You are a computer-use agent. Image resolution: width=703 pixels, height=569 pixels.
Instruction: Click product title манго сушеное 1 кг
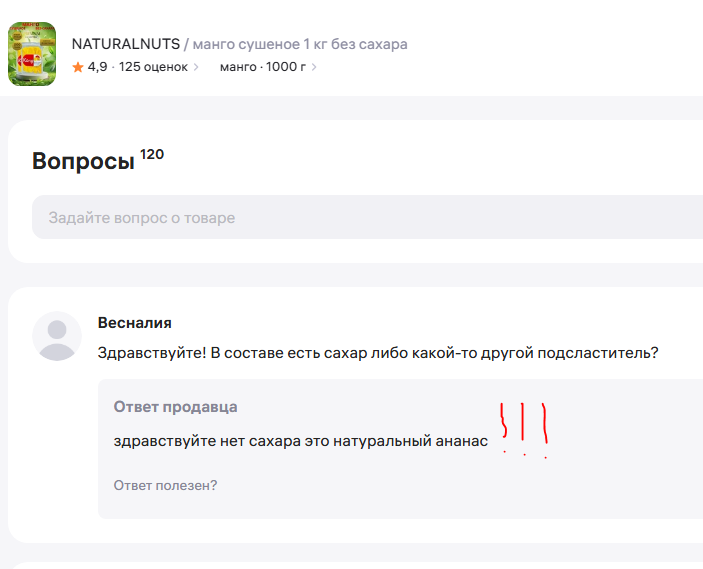pos(299,44)
